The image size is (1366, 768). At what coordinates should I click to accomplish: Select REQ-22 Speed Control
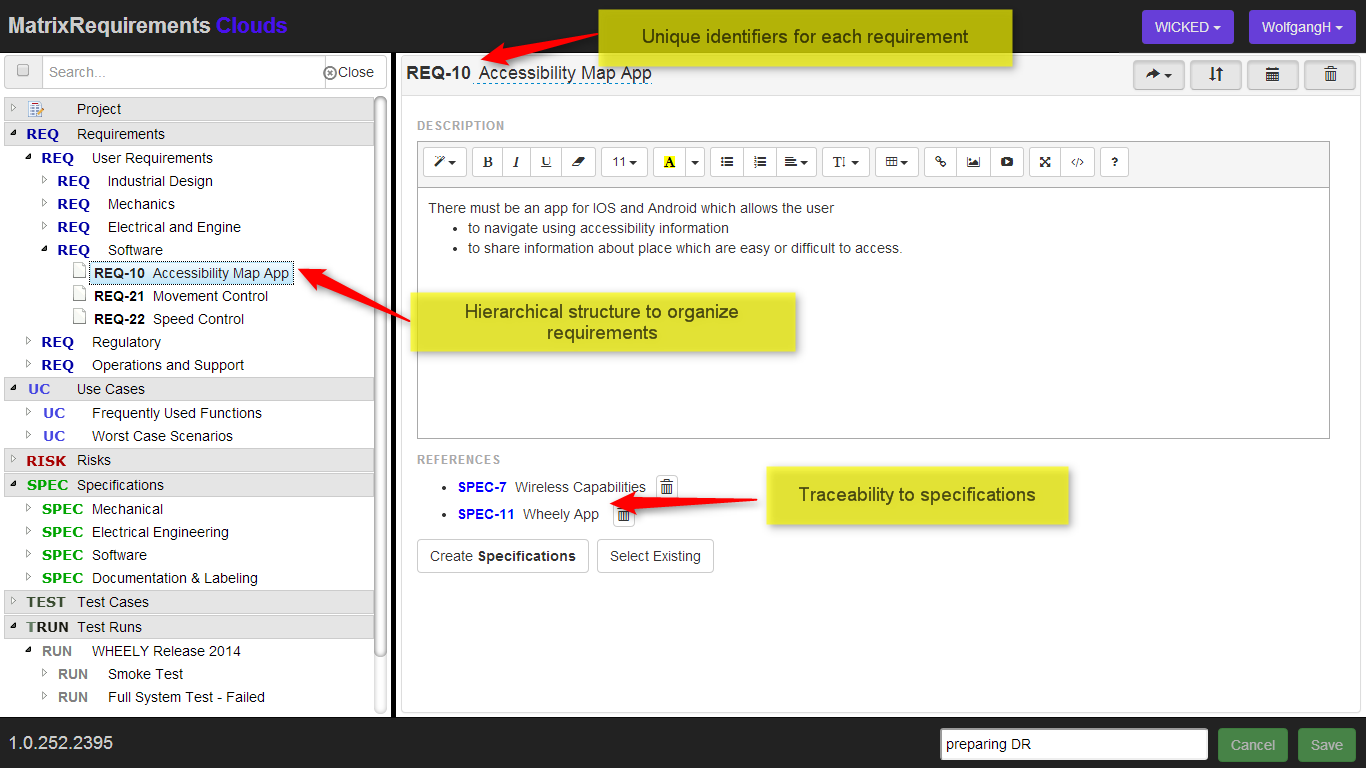(169, 319)
